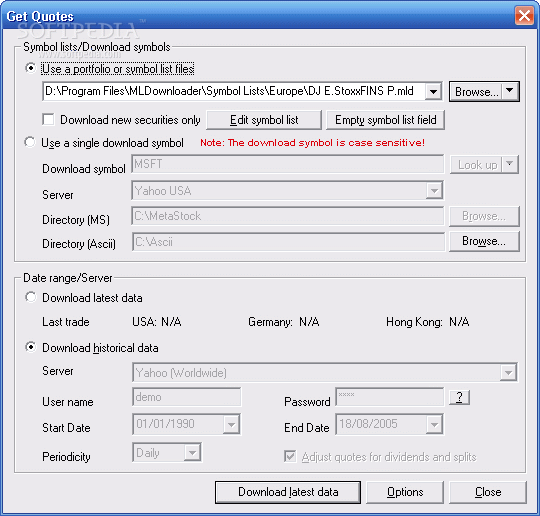The image size is (540, 516).
Task: Click Browse for Directory (MS)
Action: [484, 216]
